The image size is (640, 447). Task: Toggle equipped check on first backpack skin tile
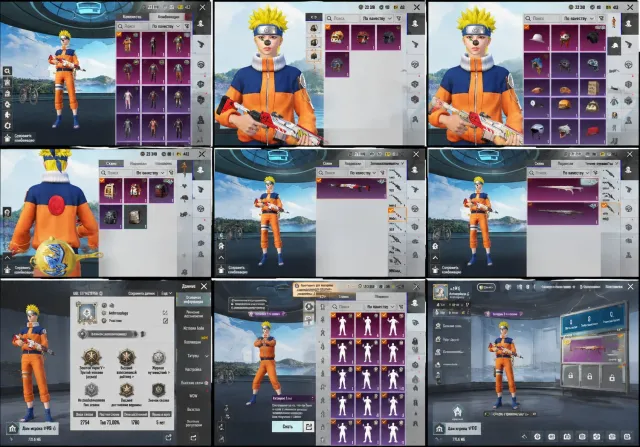pyautogui.click(x=102, y=181)
